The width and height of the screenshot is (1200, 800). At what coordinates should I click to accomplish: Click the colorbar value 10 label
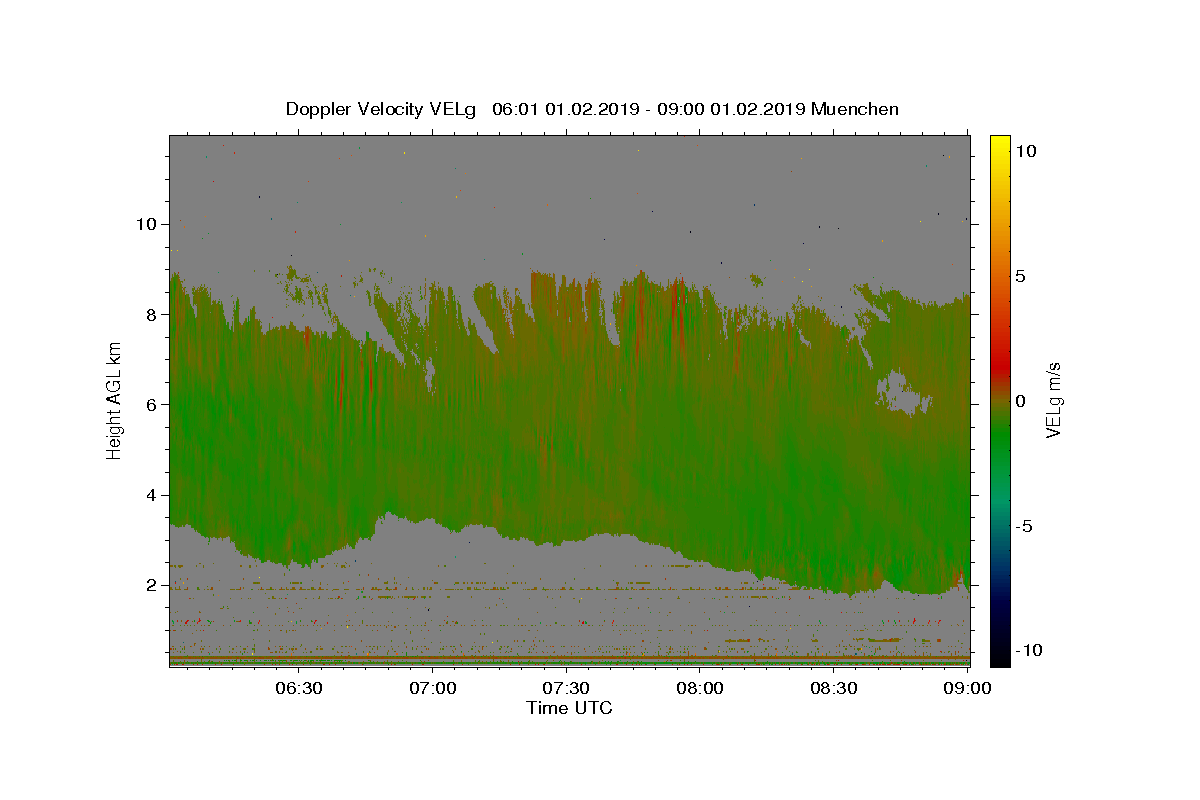[x=1025, y=151]
